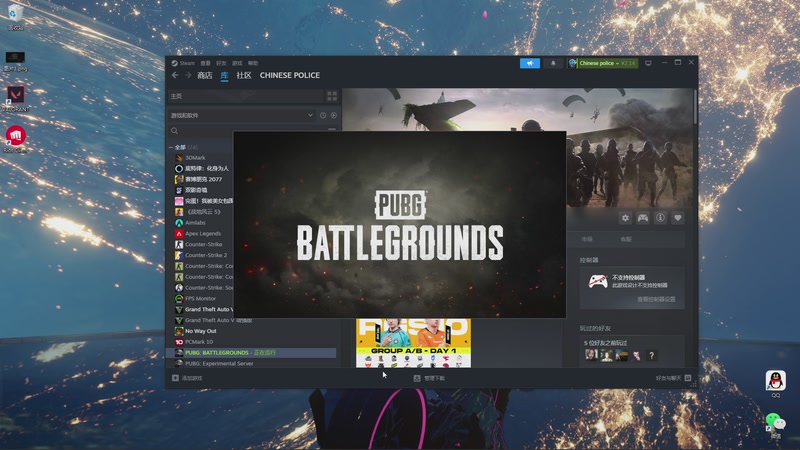Open the png image file on desktop
This screenshot has width=800, height=450.
click(x=15, y=61)
